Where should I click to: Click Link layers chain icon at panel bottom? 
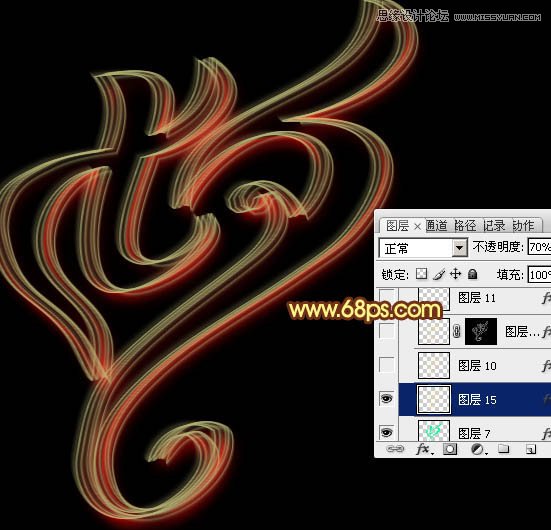point(395,449)
